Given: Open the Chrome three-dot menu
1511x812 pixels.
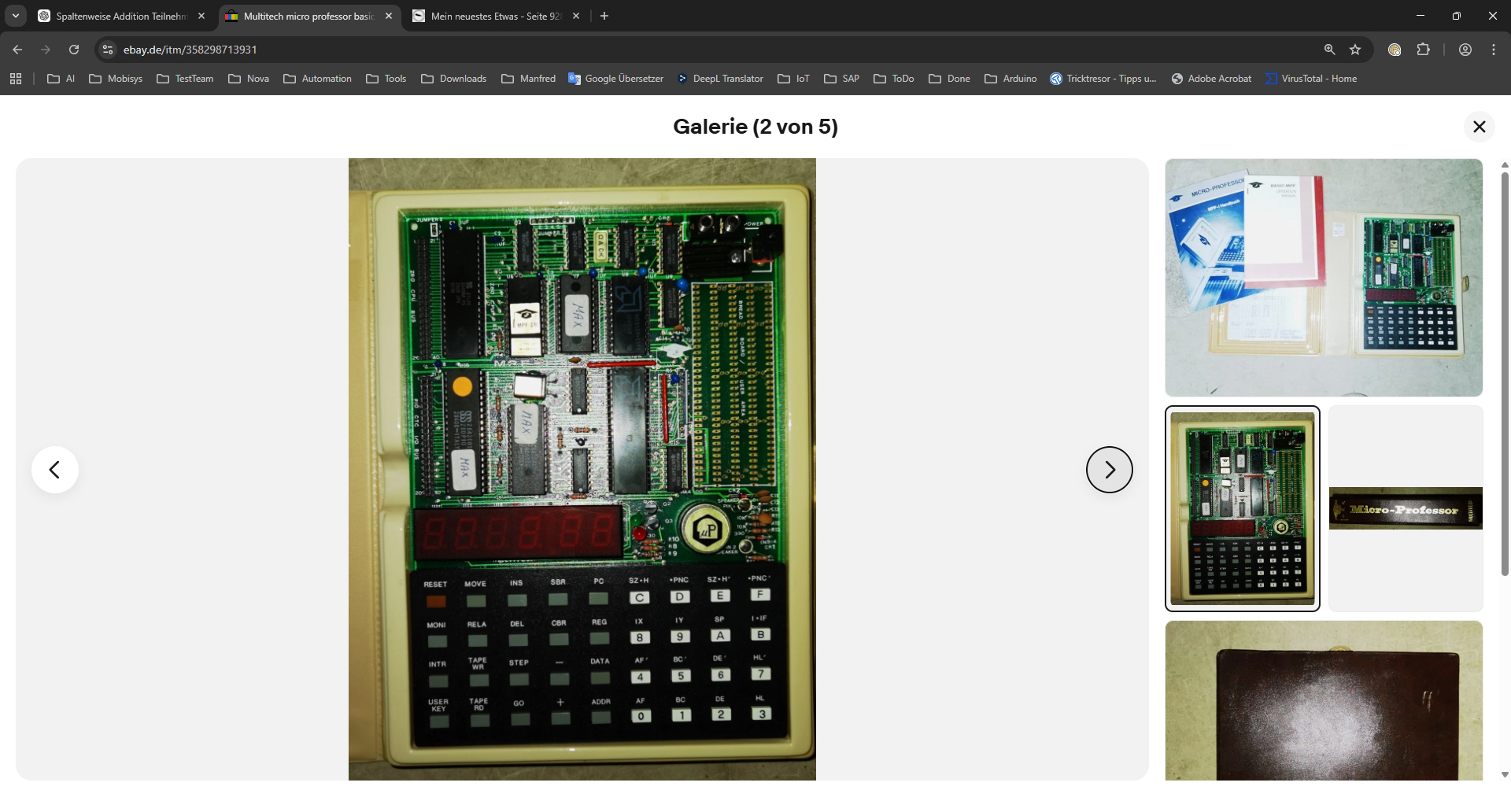Looking at the screenshot, I should (1493, 50).
